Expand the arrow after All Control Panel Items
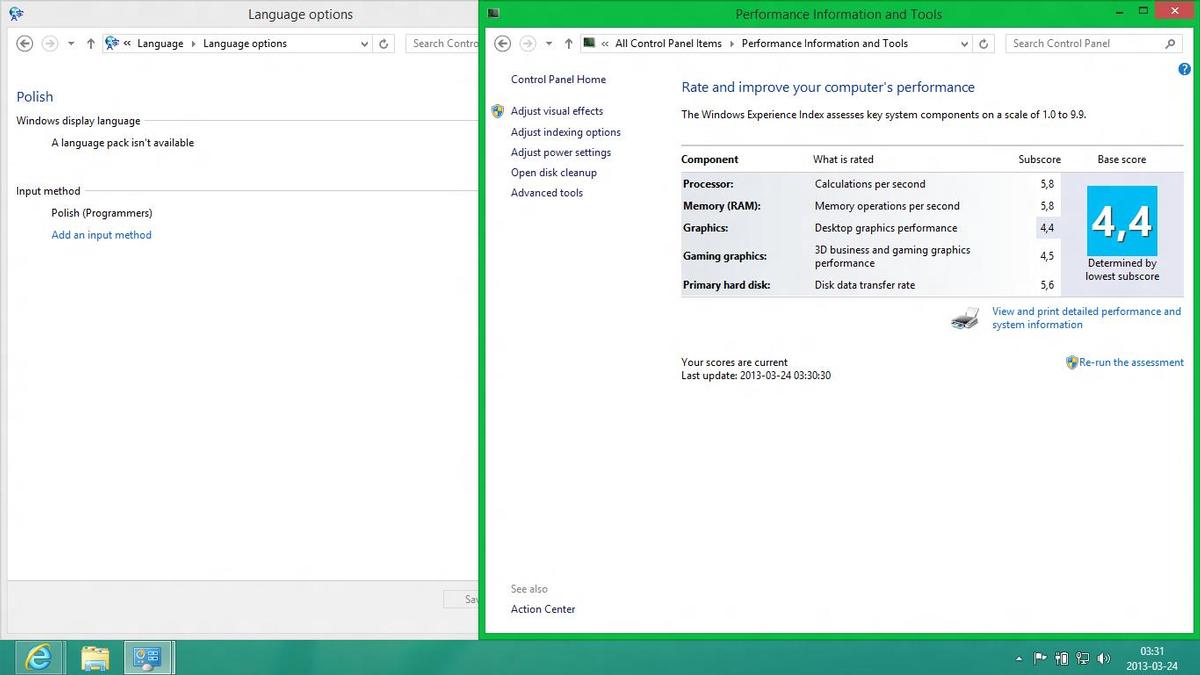The image size is (1200, 675). point(732,44)
